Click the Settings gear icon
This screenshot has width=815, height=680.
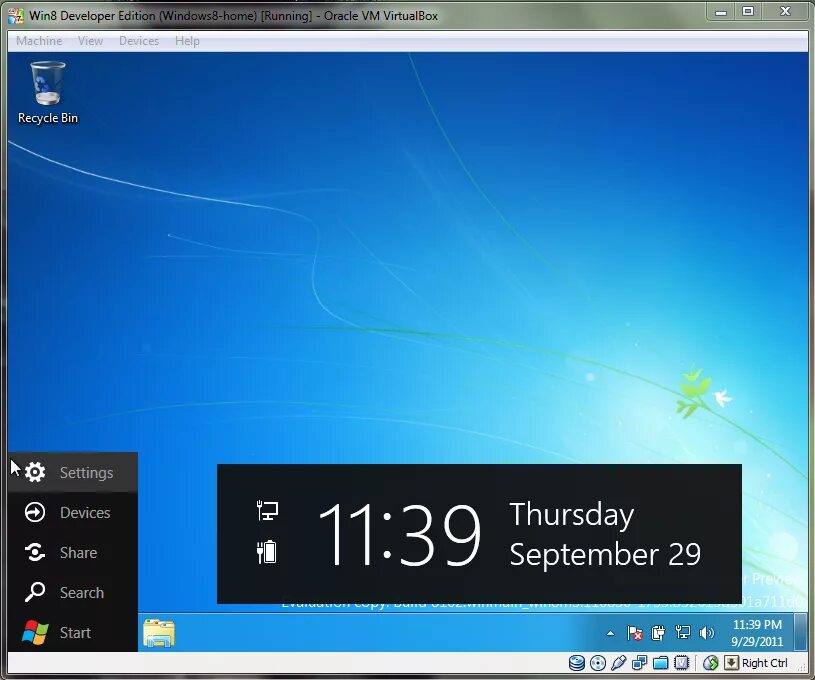point(35,472)
